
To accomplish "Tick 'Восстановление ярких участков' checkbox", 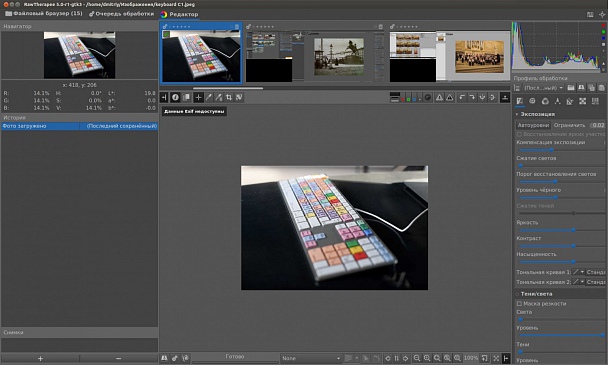I will click(x=519, y=134).
